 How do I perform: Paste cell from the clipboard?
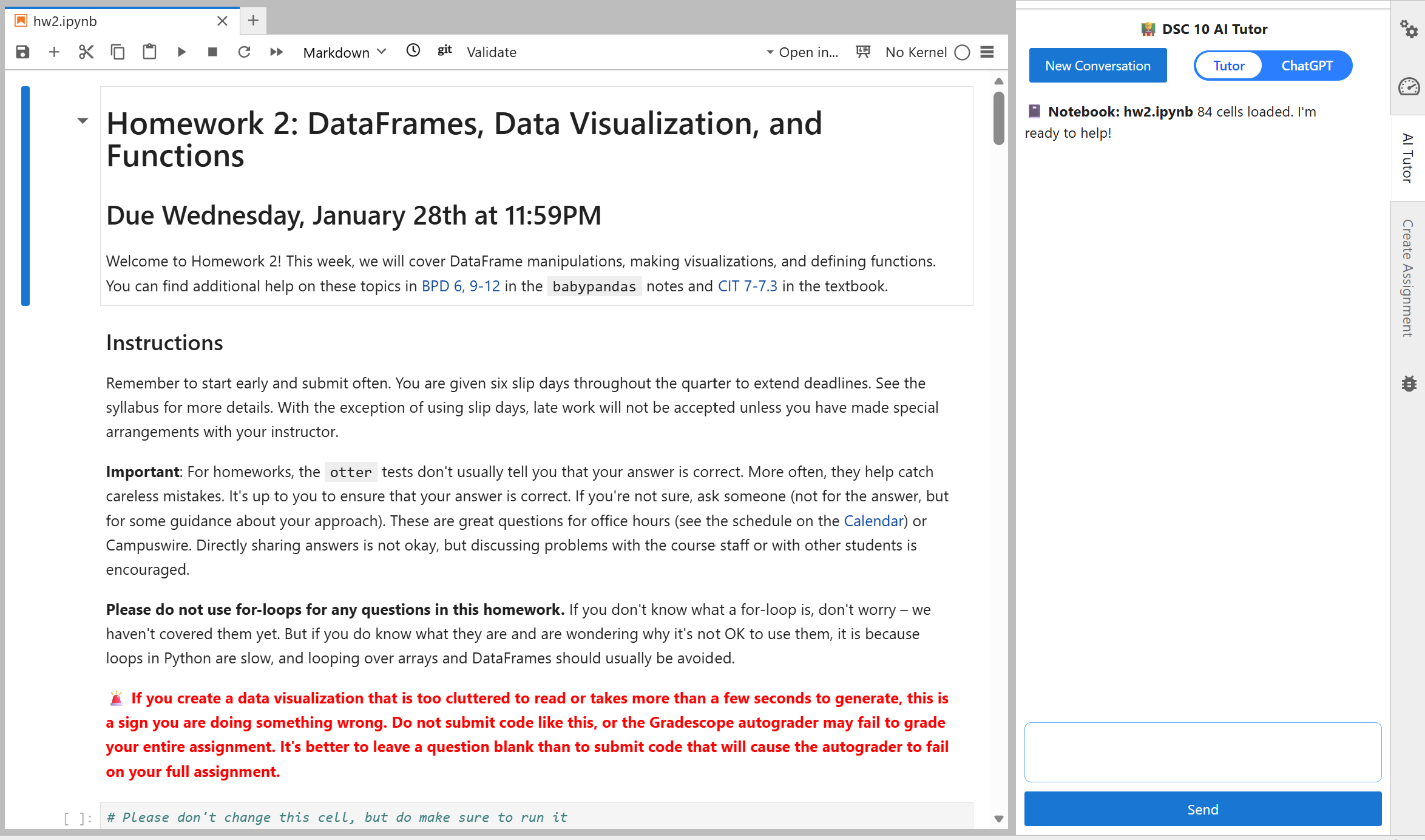[x=149, y=52]
